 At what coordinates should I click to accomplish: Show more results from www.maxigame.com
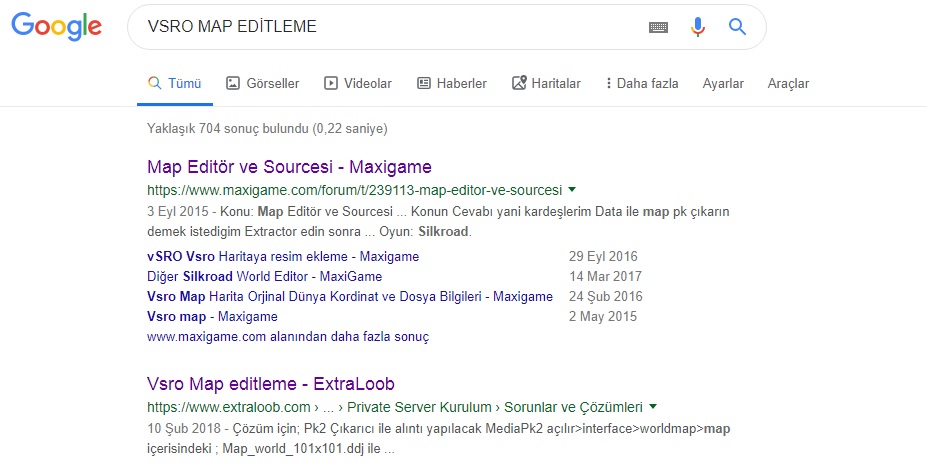[288, 337]
